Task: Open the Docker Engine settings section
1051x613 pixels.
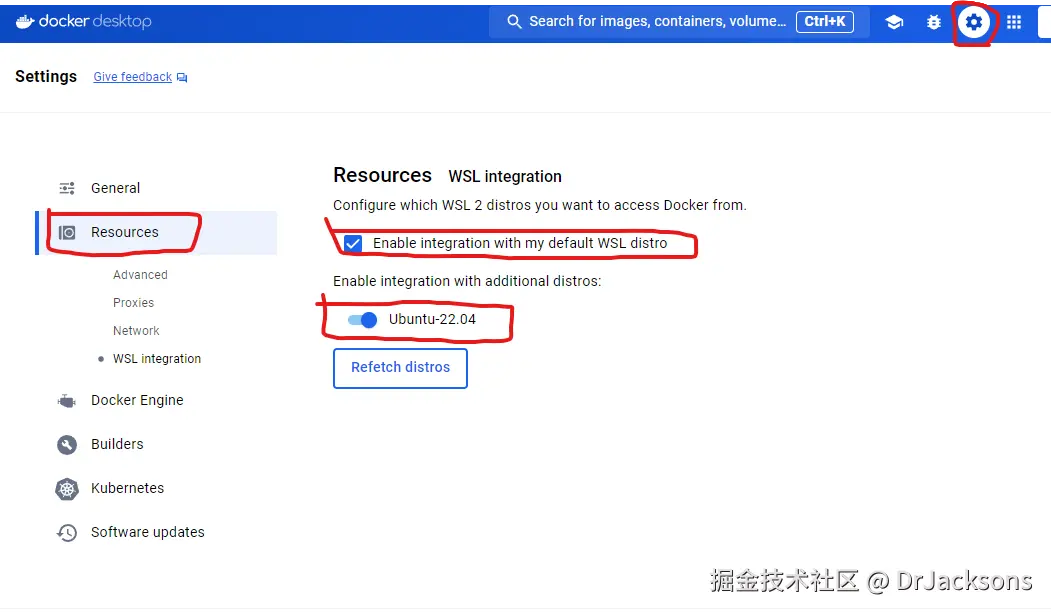Action: click(x=156, y=401)
